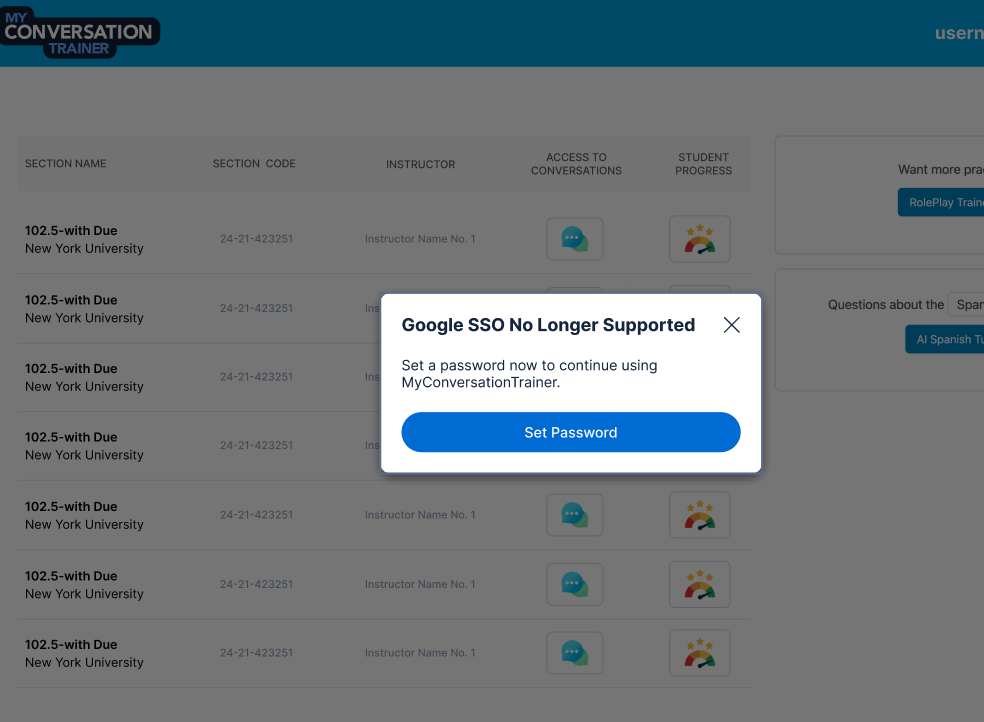984x722 pixels.
Task: Open student progress gauge icon in the first row
Action: coord(700,239)
